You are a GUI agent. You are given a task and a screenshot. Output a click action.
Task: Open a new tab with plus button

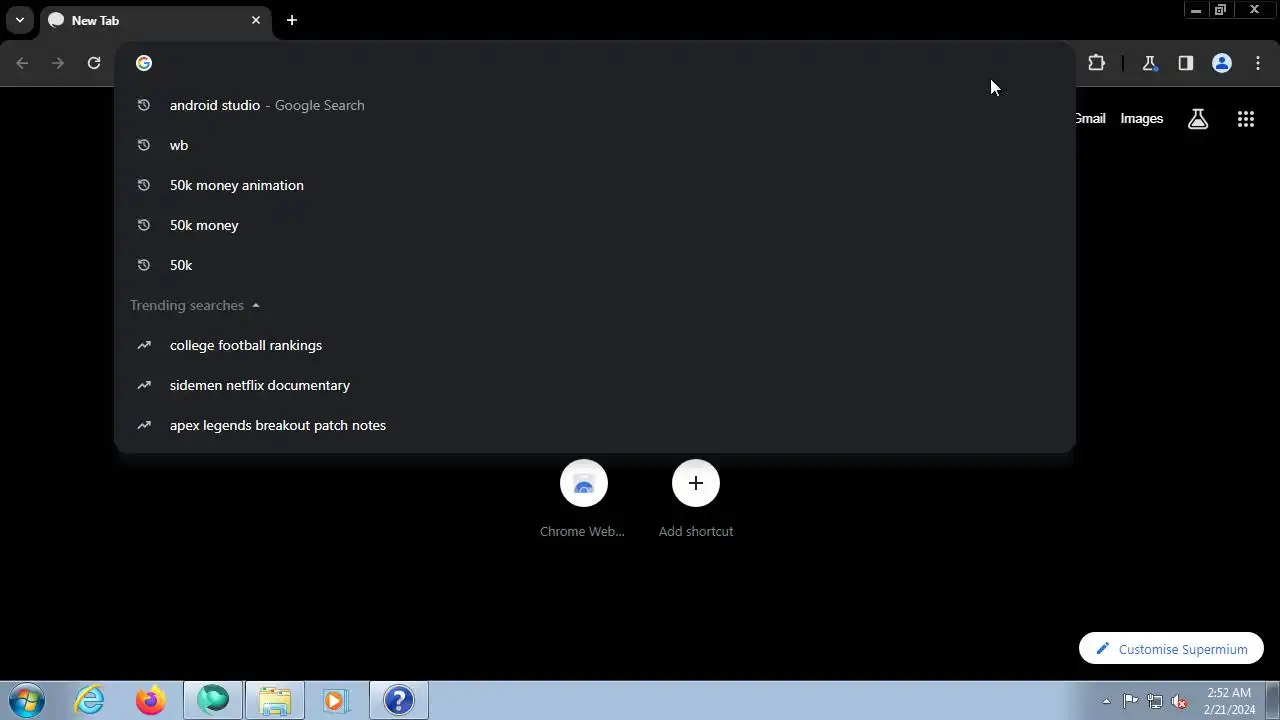(x=292, y=20)
